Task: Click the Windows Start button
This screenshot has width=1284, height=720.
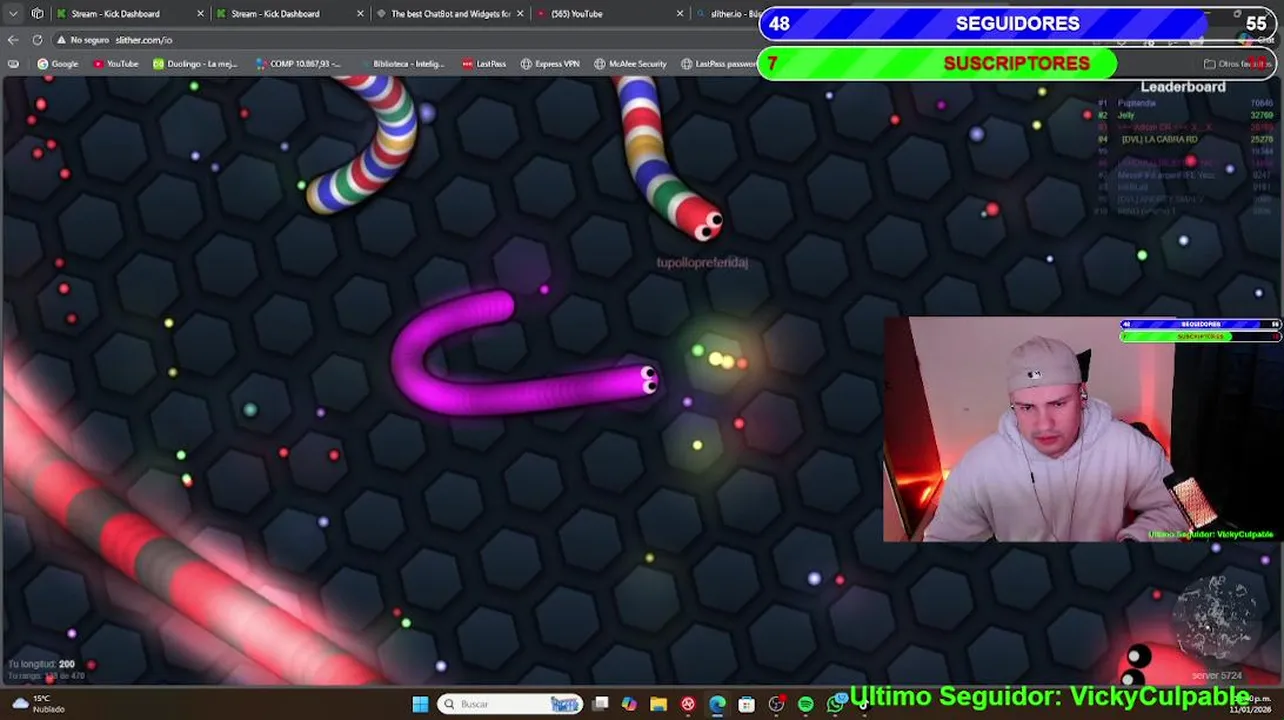Action: pos(420,704)
